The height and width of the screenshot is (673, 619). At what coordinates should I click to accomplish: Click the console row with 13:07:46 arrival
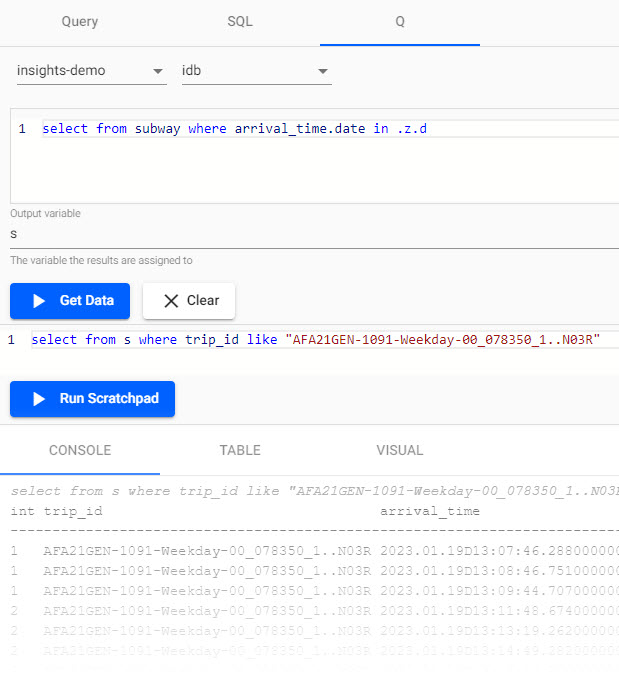(x=315, y=551)
